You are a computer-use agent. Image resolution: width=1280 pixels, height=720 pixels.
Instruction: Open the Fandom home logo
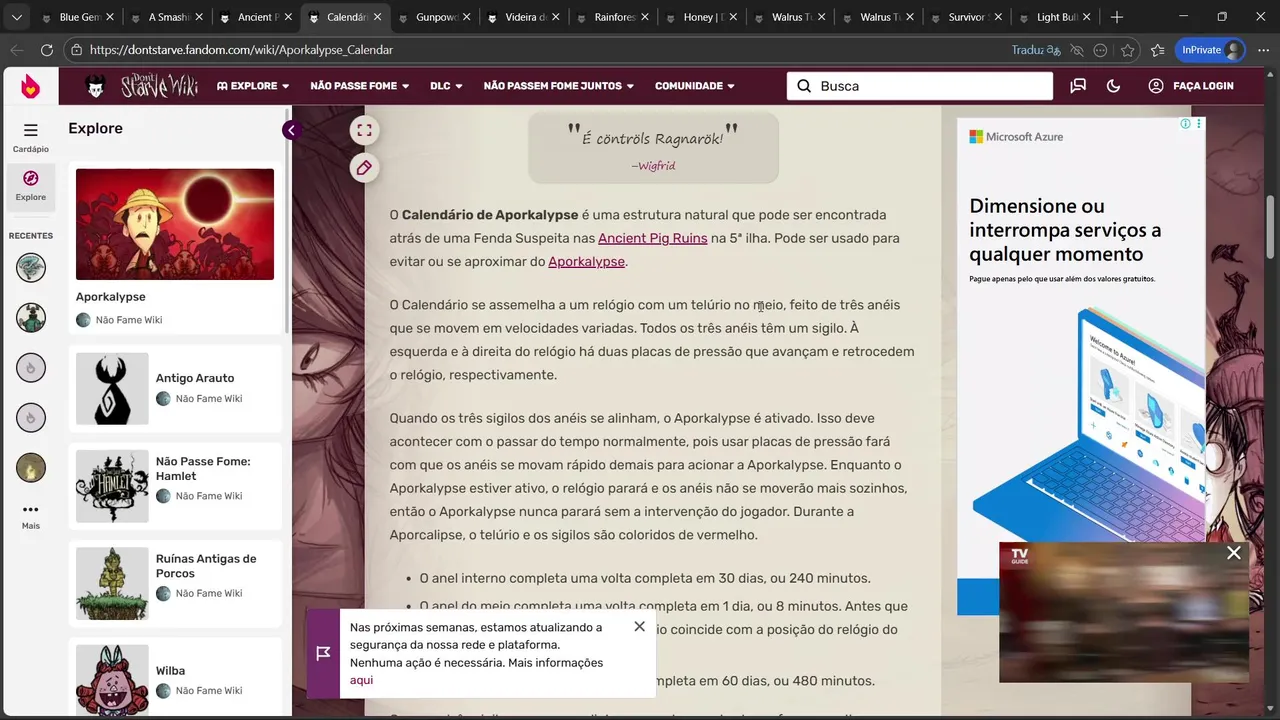click(x=30, y=87)
